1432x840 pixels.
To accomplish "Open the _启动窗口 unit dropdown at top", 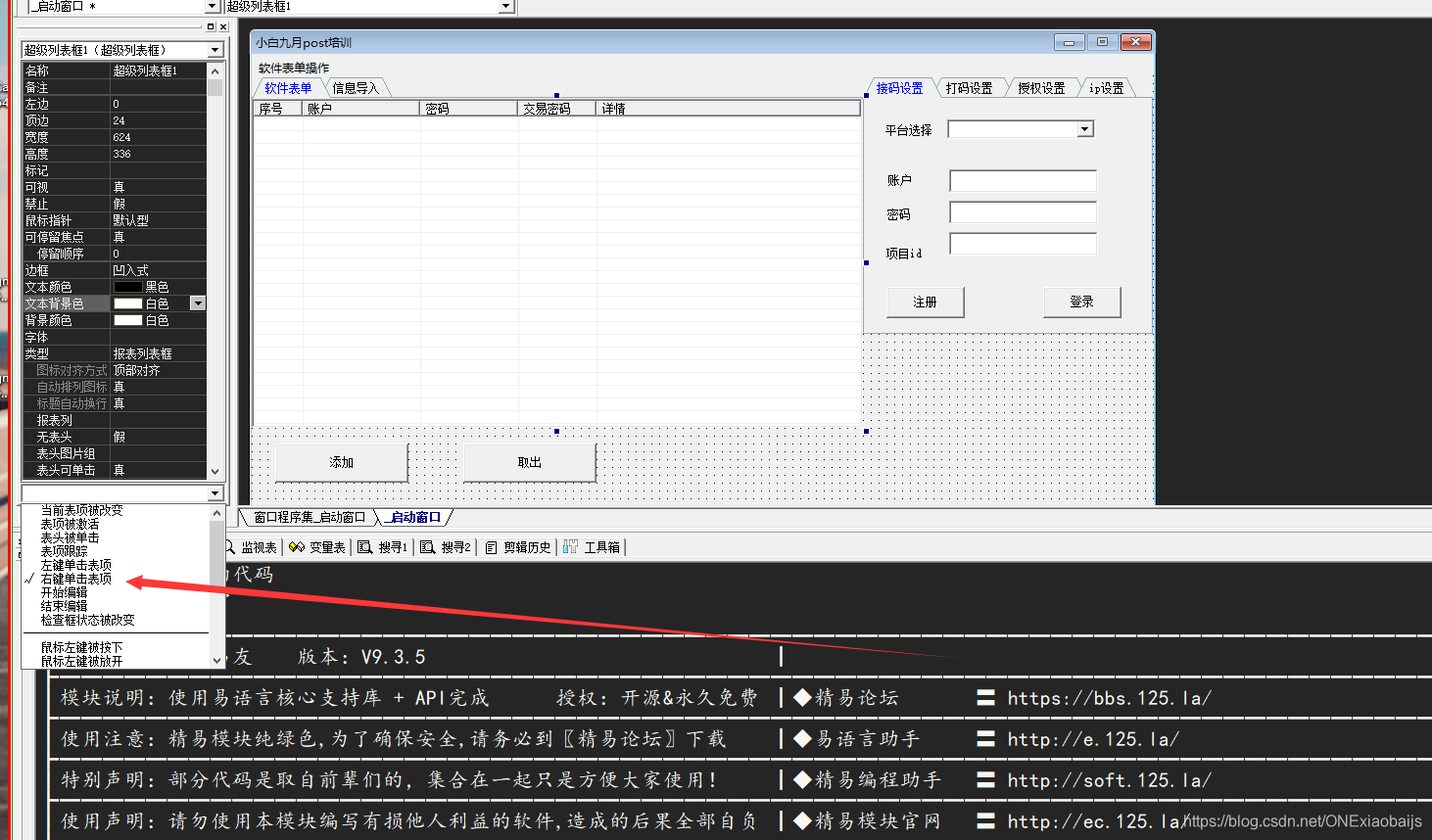I will tap(212, 7).
